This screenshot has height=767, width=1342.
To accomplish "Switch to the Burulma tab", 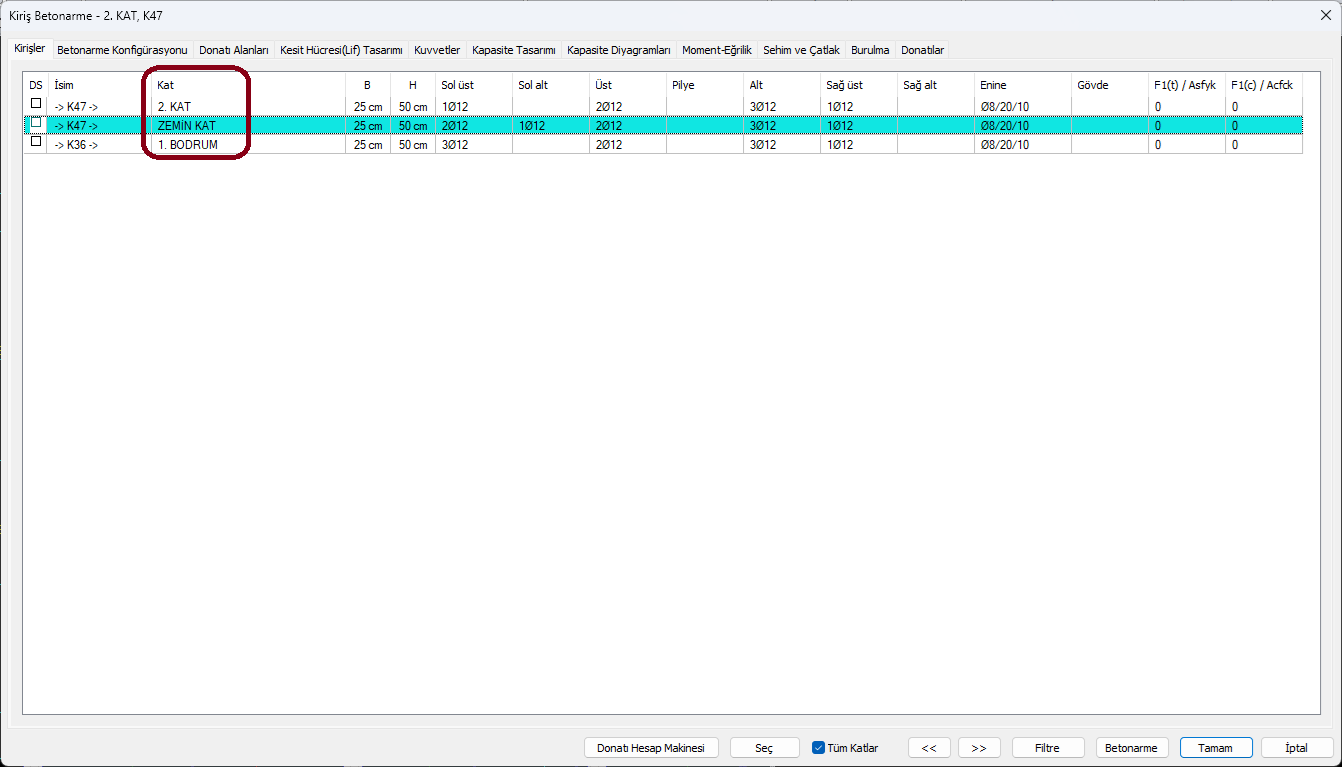I will [x=870, y=49].
